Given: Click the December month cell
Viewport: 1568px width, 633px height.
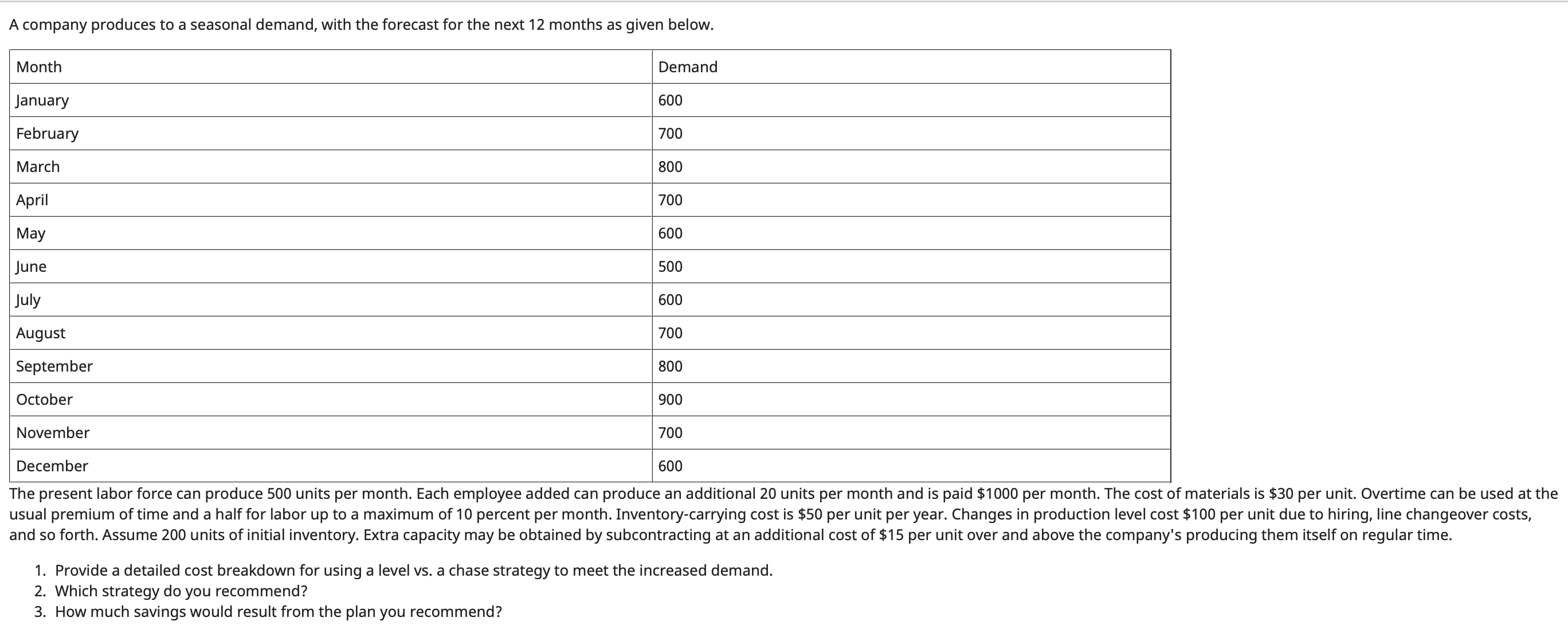Looking at the screenshot, I should point(331,466).
